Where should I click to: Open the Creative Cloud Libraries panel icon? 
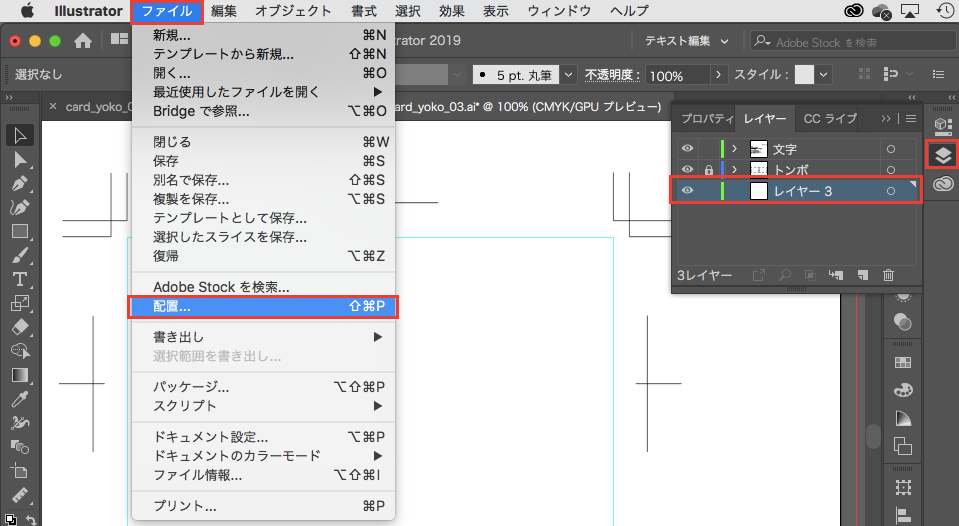(x=942, y=183)
